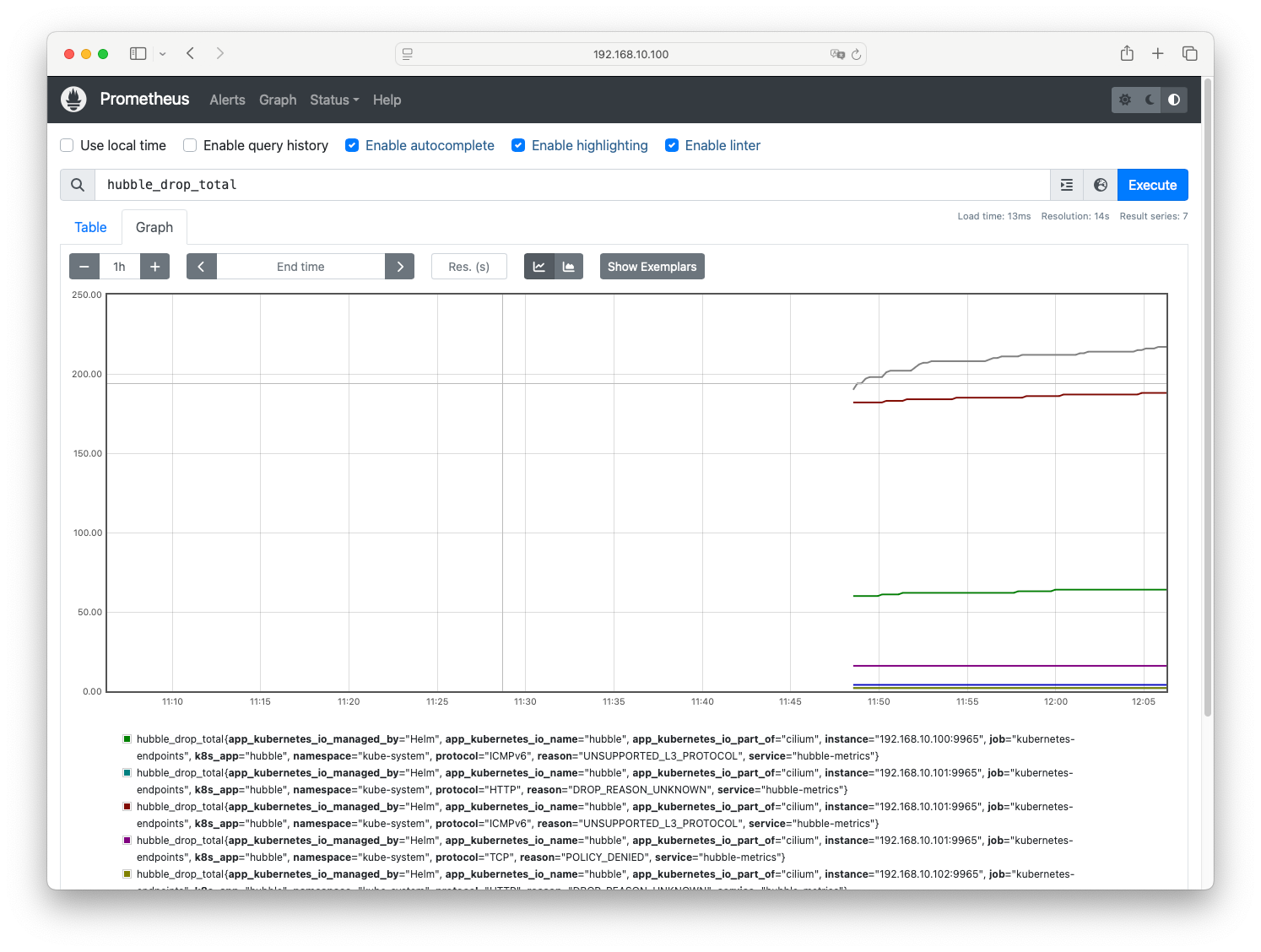Click the olive legend swatch for 192.168.10.102 series

click(127, 874)
